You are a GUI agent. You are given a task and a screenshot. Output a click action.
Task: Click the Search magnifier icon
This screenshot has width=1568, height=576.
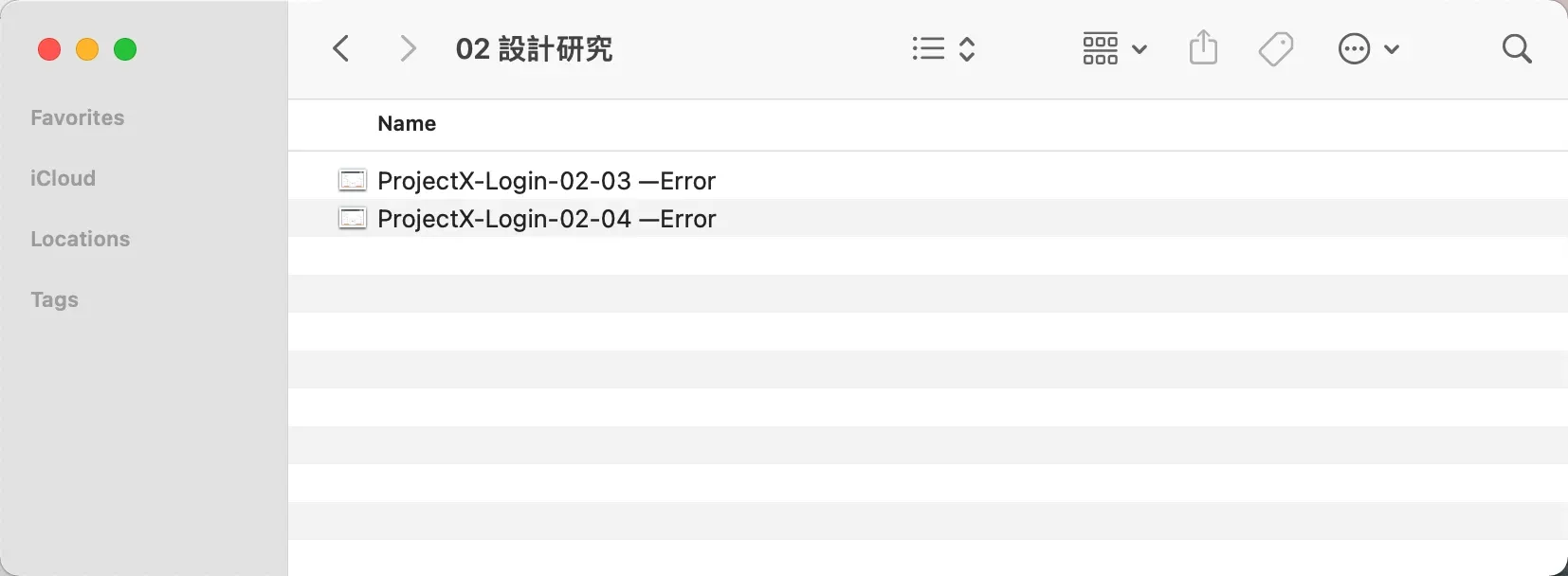(1517, 48)
